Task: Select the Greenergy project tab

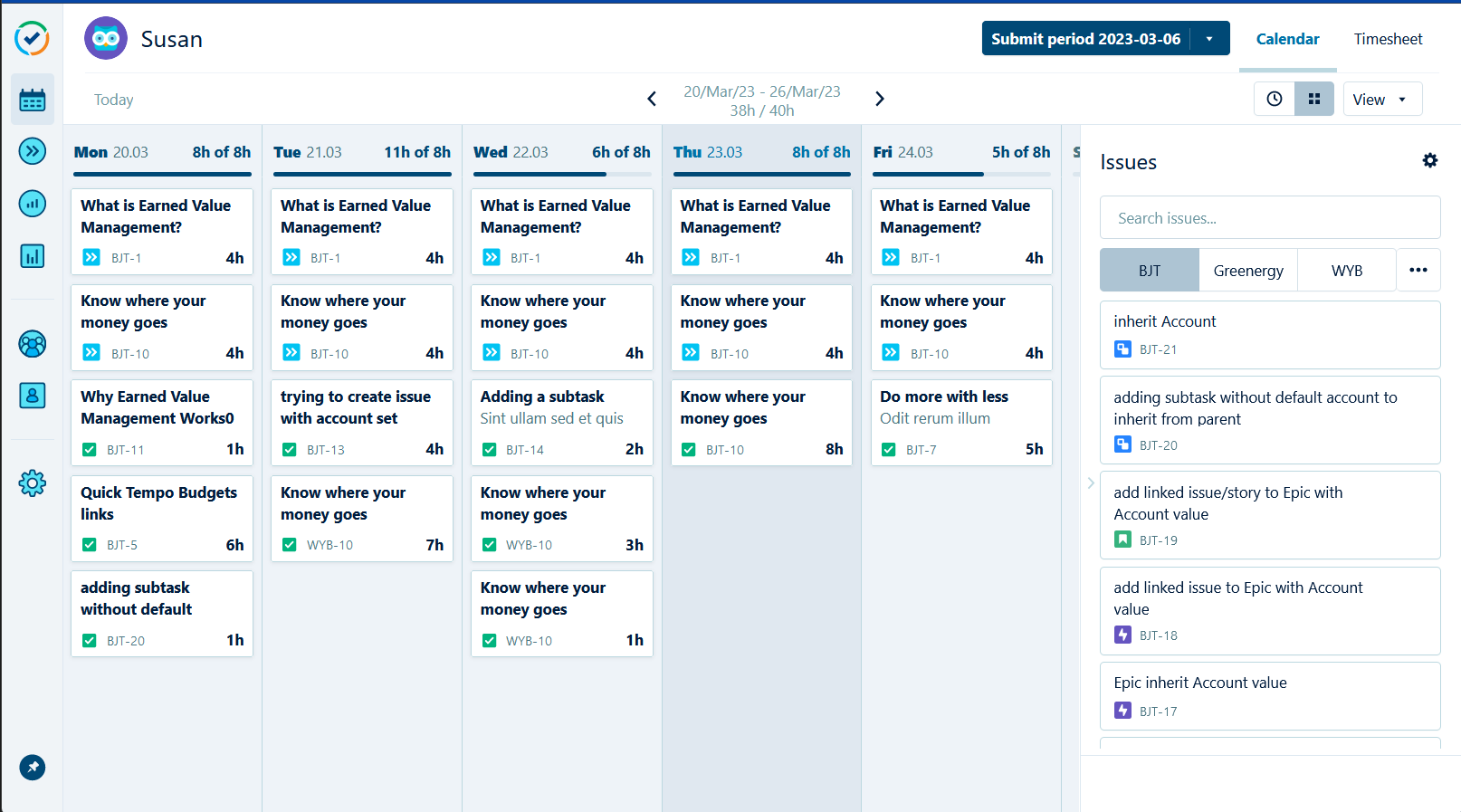Action: click(1248, 271)
